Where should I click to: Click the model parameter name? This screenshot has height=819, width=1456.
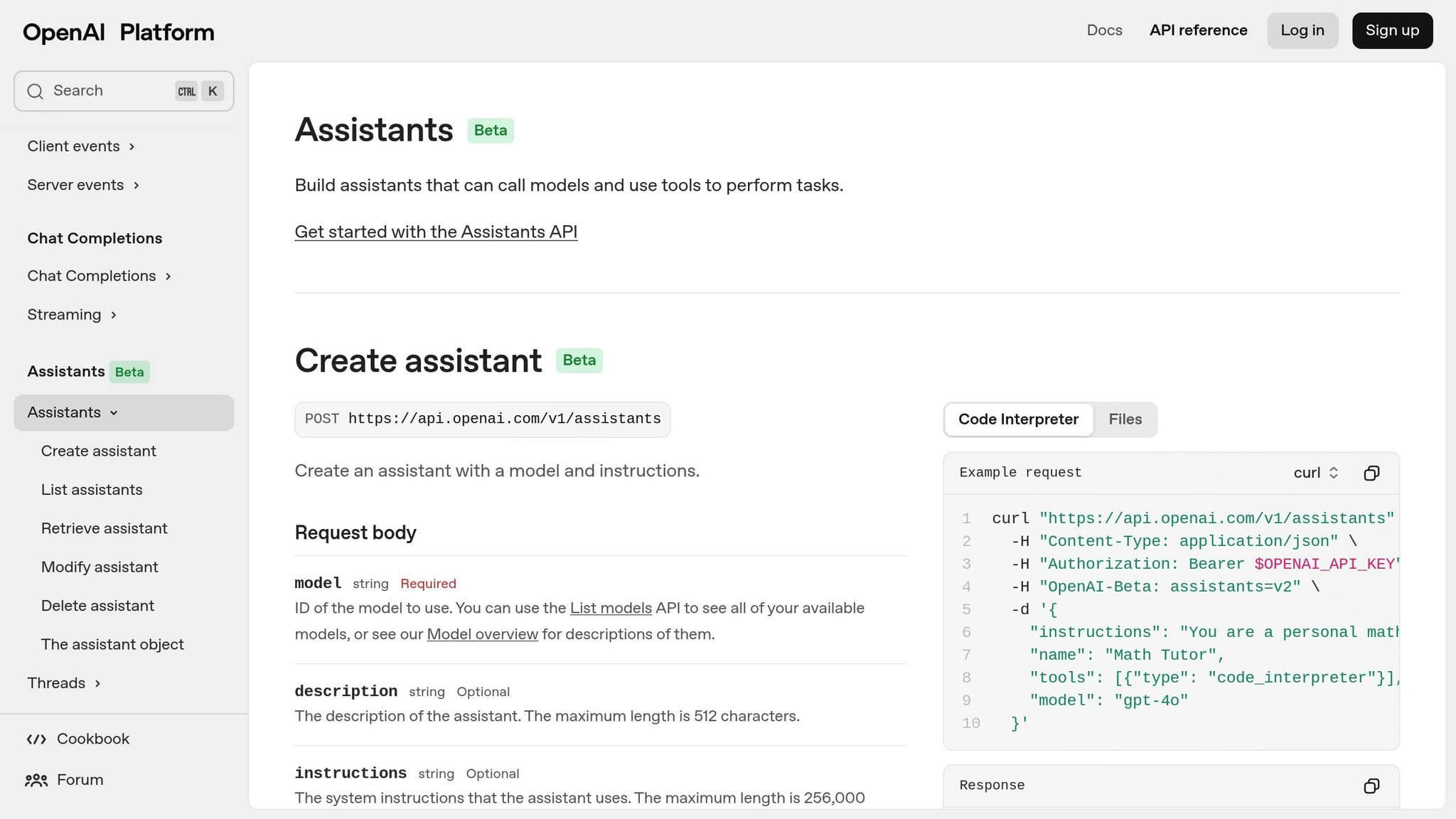(x=318, y=584)
